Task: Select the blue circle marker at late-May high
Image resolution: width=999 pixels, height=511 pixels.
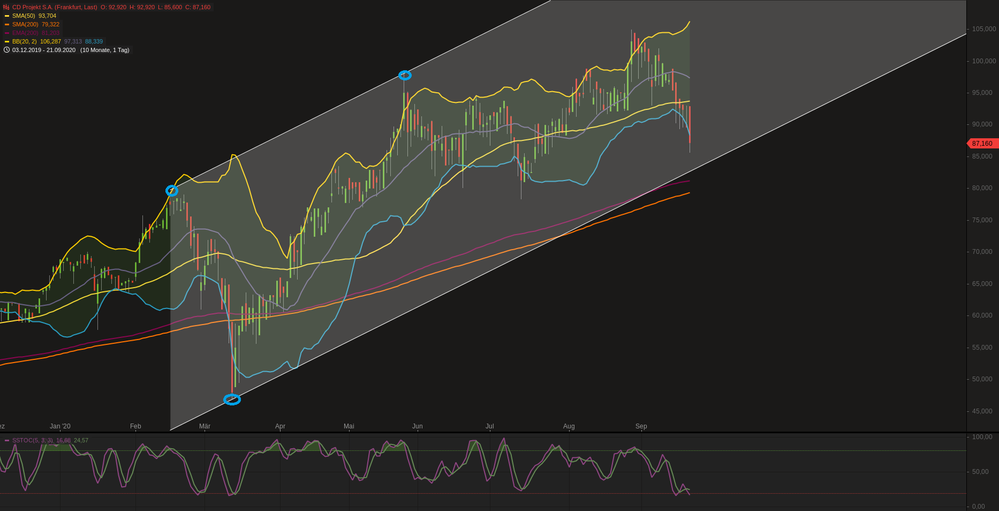Action: [405, 75]
